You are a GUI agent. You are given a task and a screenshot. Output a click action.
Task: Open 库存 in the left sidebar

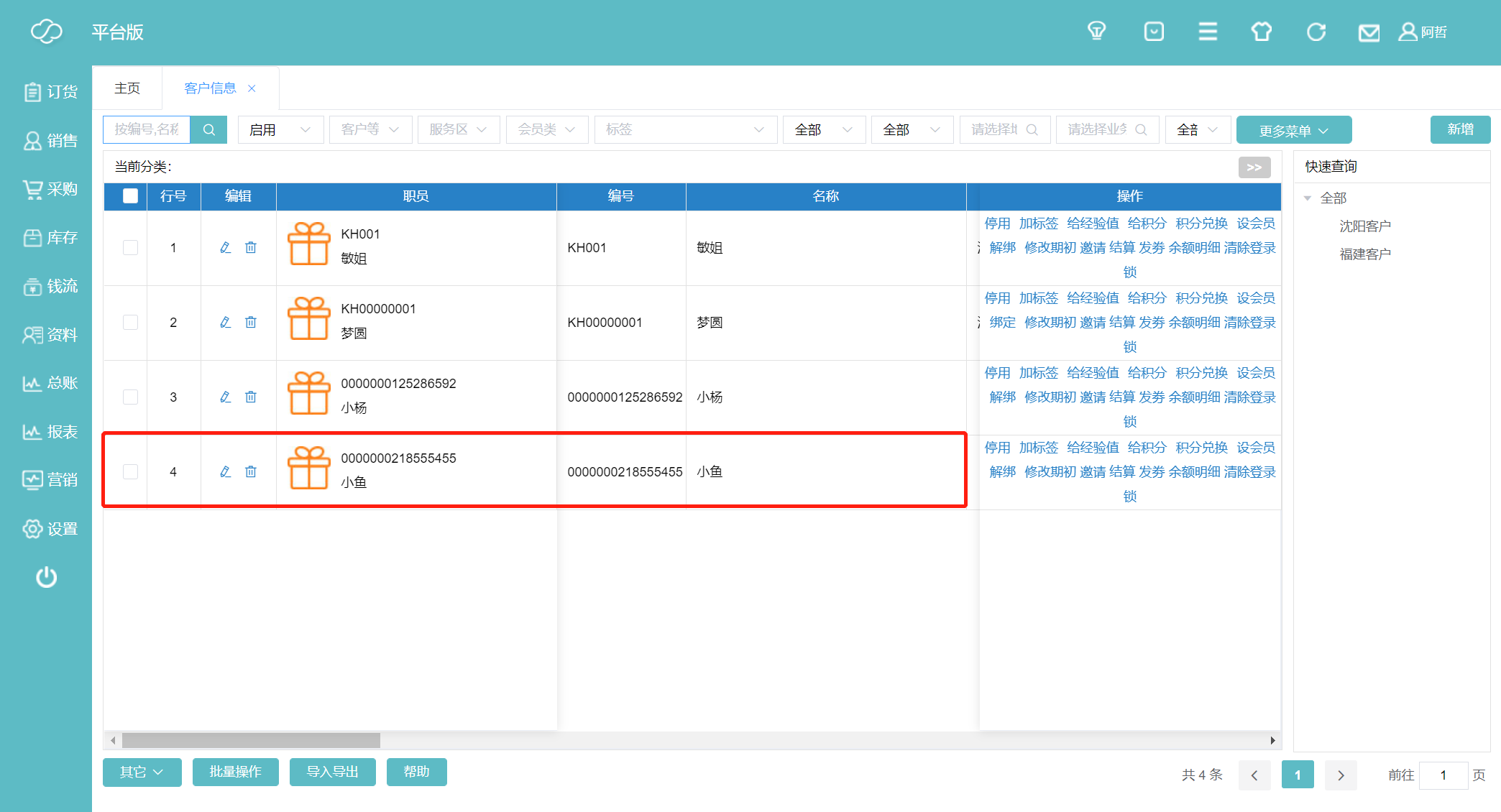click(x=49, y=237)
